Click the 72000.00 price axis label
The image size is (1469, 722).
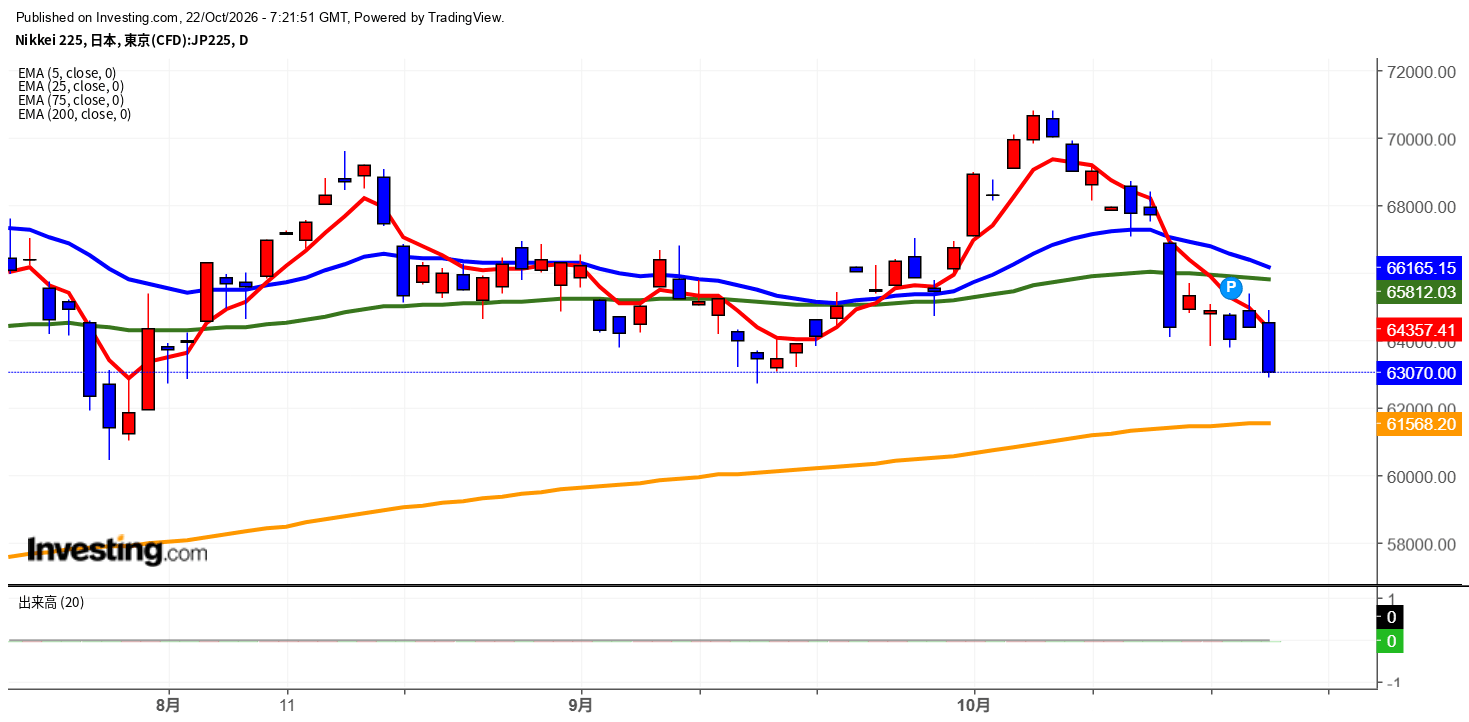tap(1420, 72)
